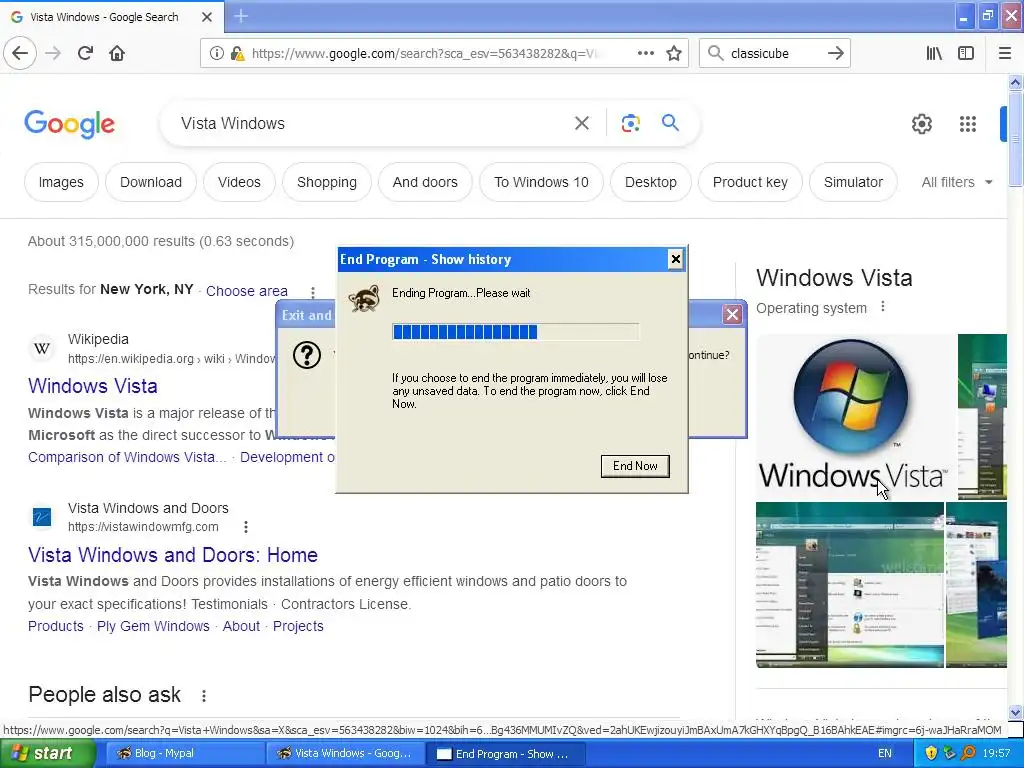
Task: Click the page scrollbar down arrow
Action: [x=1015, y=712]
